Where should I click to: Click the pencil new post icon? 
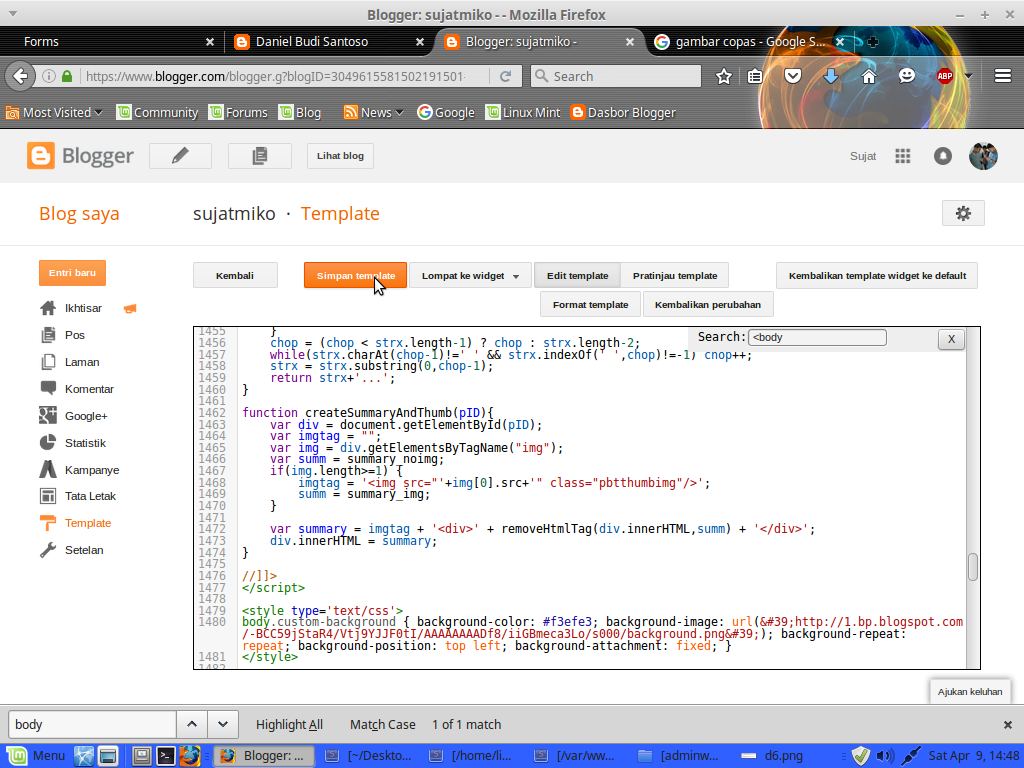point(180,156)
